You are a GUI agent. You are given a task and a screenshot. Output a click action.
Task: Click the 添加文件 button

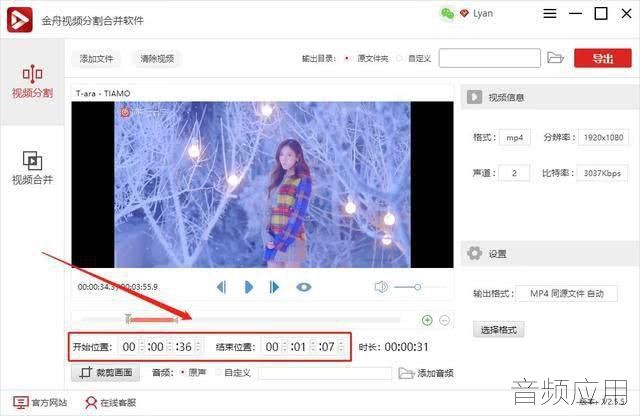tap(96, 58)
